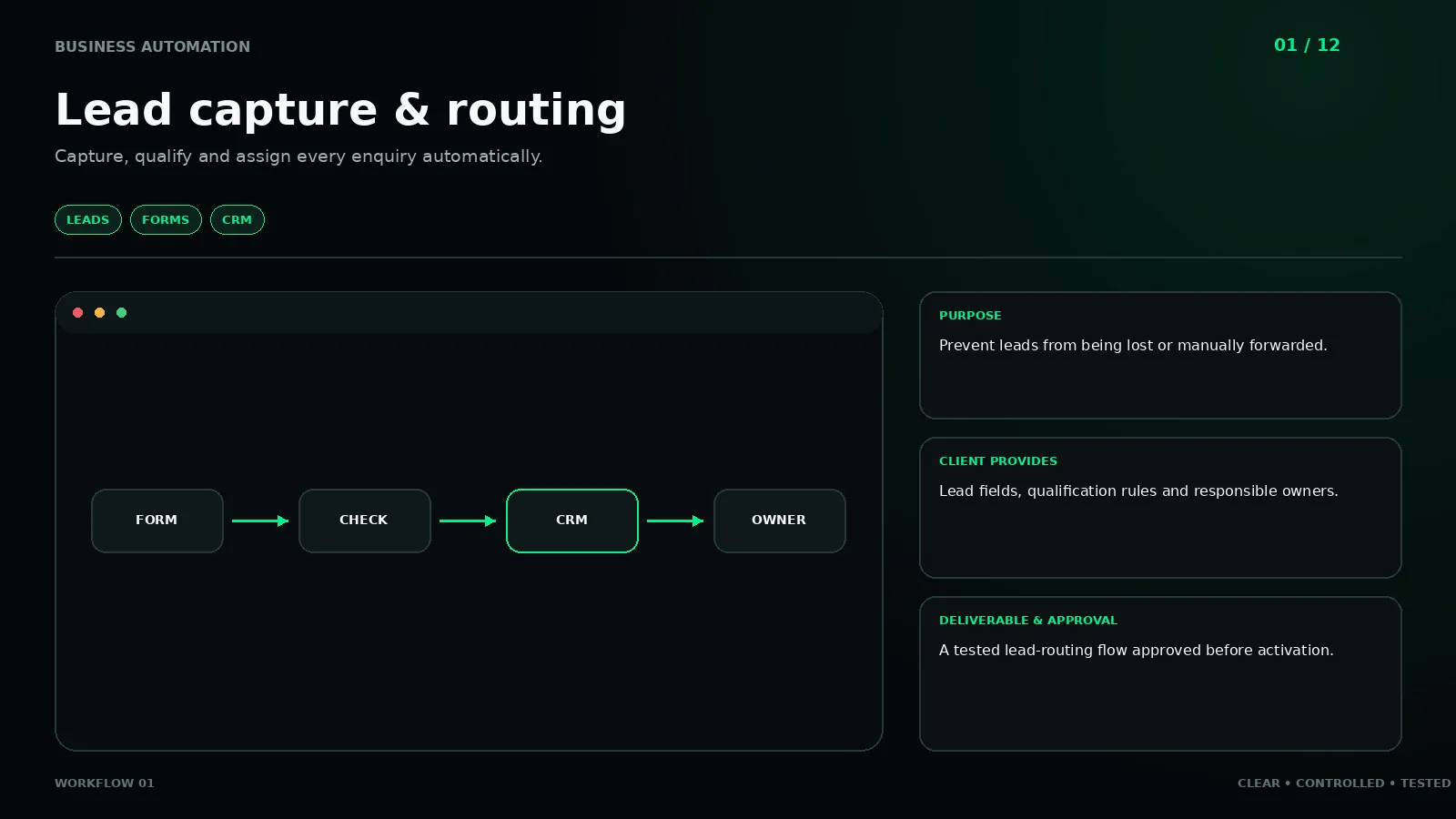This screenshot has height=819, width=1456.
Task: Click the arrow between CRM and OWNER
Action: [675, 521]
